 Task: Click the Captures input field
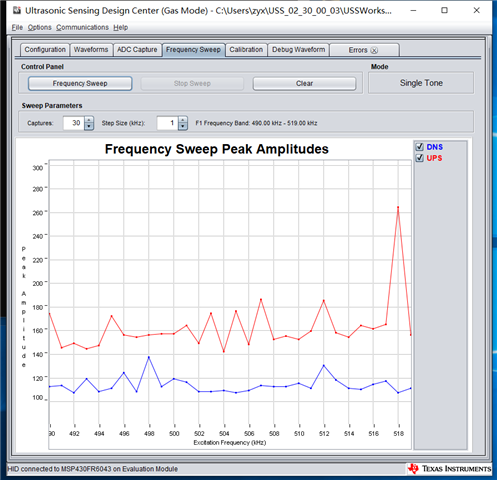click(74, 123)
